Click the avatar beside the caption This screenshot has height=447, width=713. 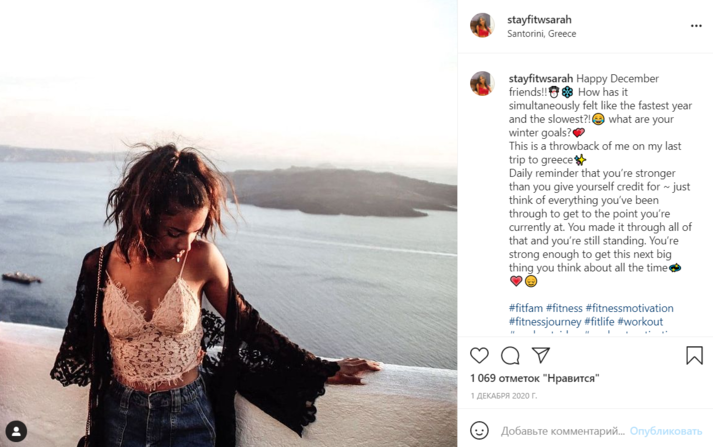click(482, 84)
